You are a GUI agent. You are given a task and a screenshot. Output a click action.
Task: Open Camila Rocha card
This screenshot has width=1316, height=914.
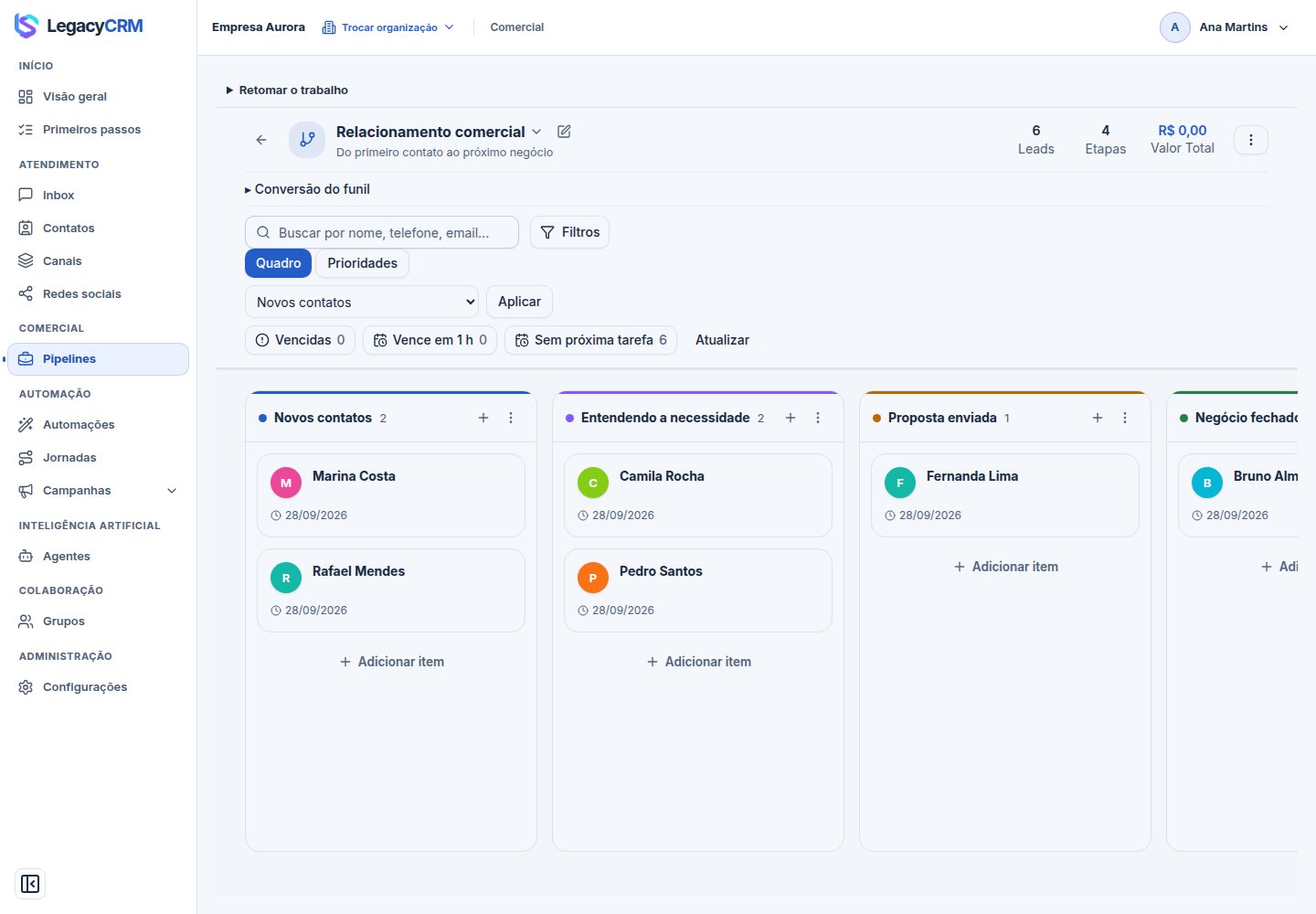point(698,495)
